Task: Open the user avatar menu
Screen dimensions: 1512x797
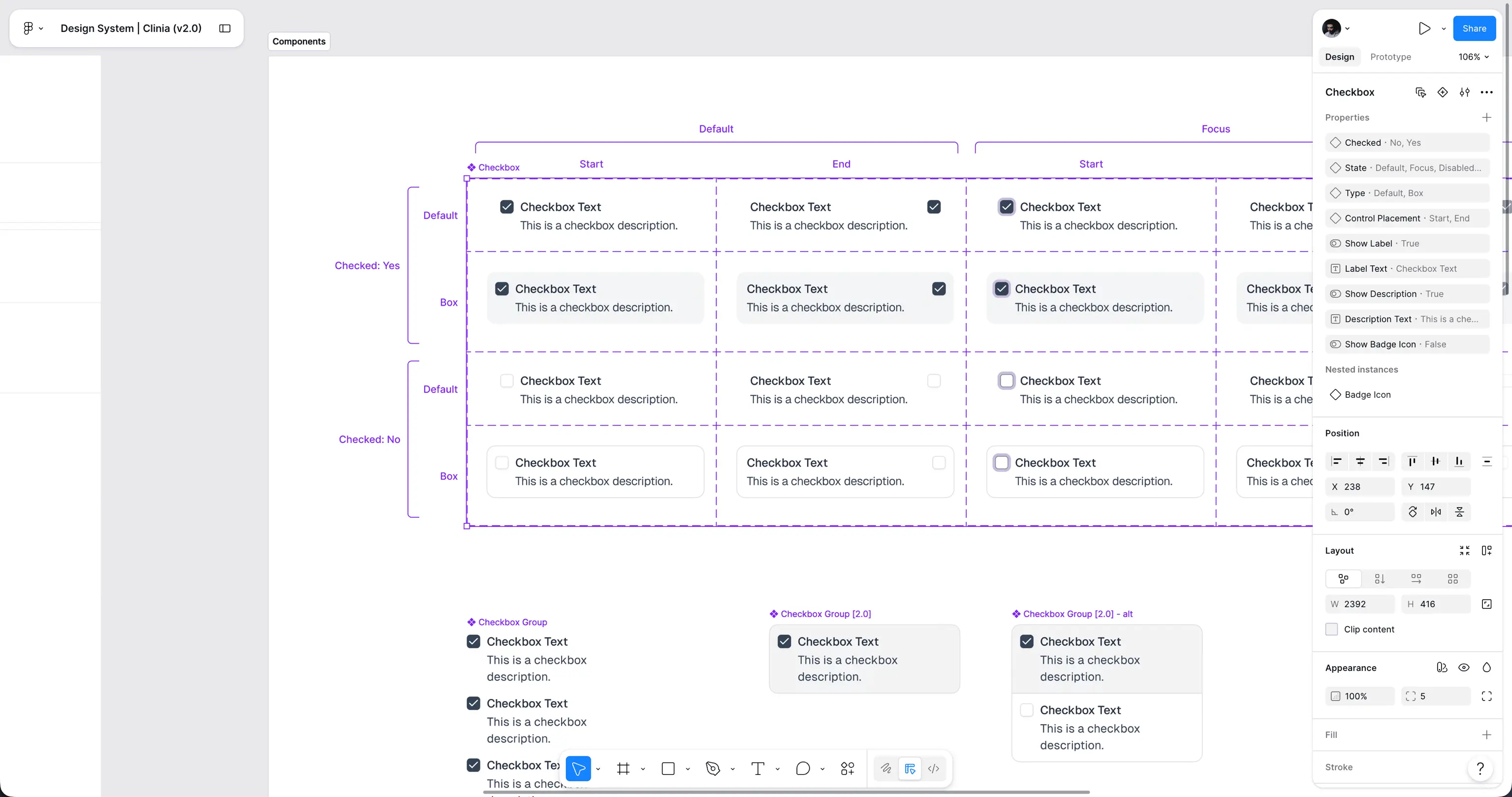Action: point(1331,28)
